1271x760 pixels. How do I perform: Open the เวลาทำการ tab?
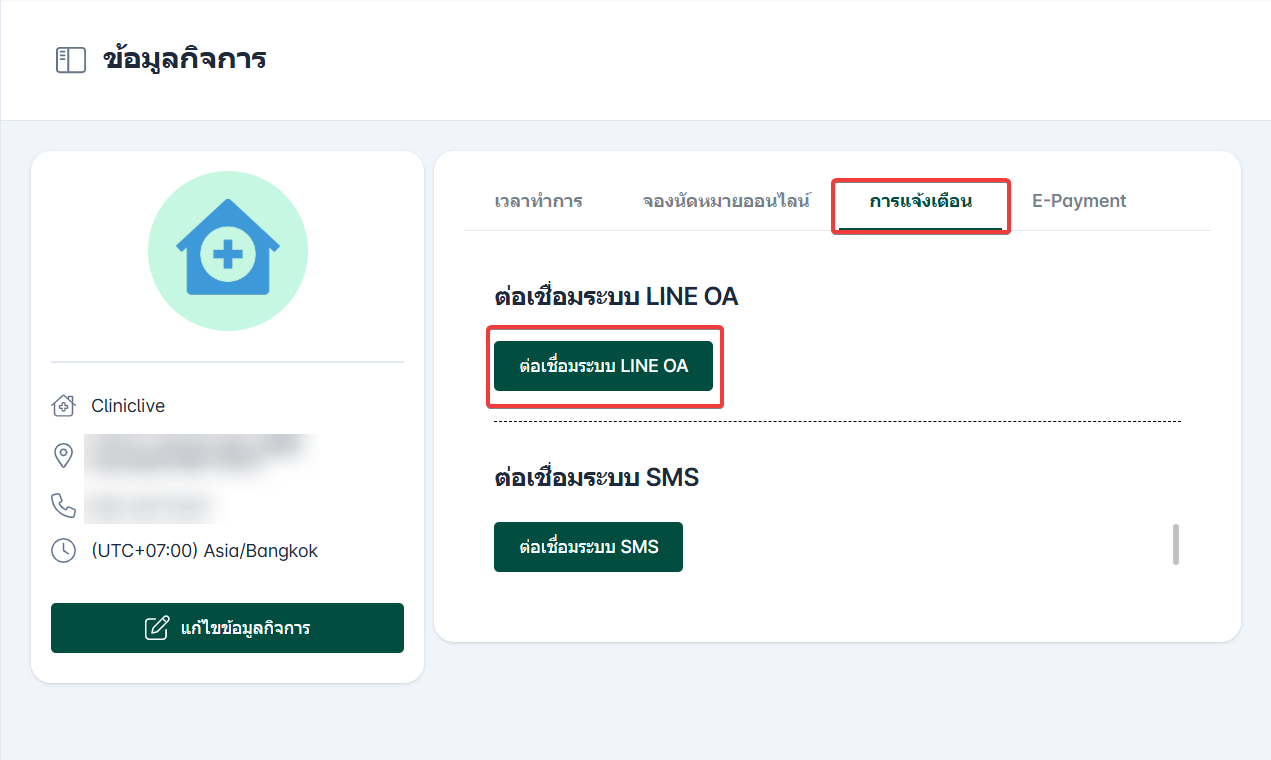538,201
